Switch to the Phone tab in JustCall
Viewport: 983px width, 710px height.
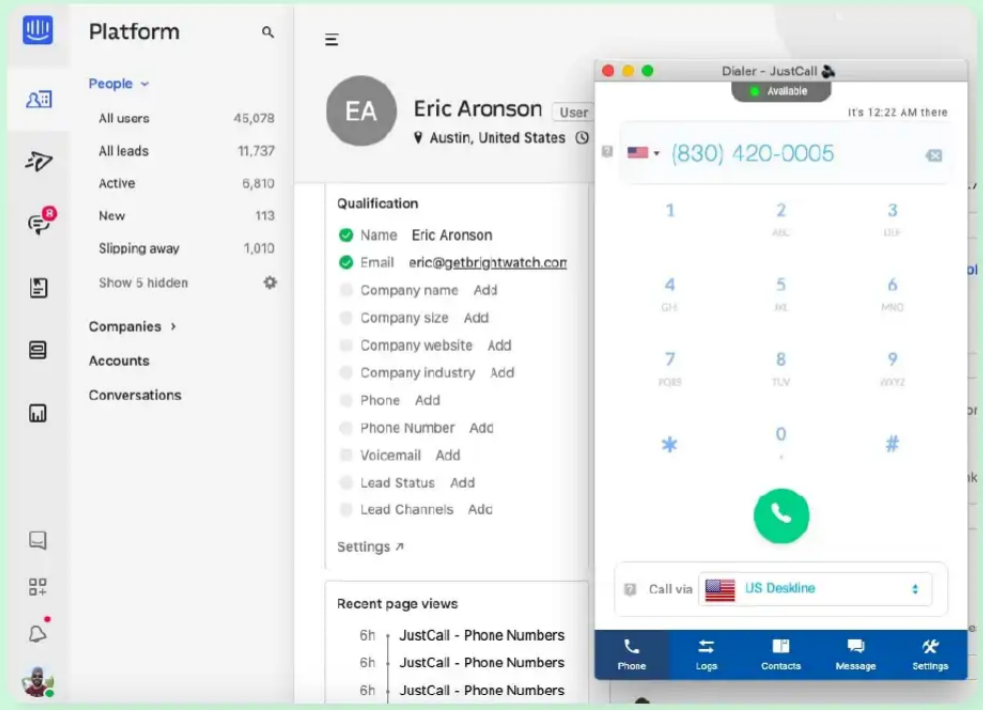pyautogui.click(x=631, y=655)
